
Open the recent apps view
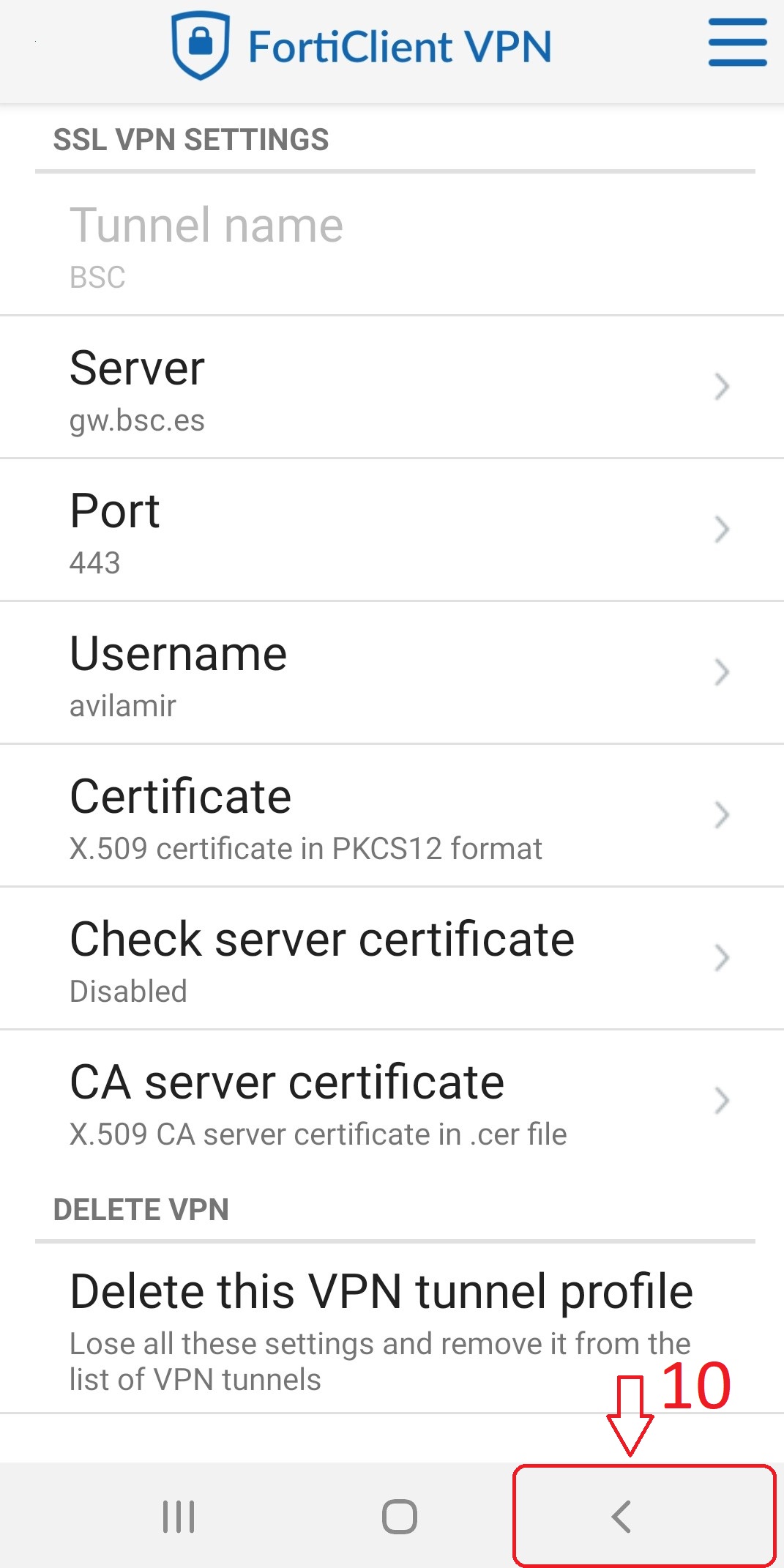(179, 1516)
